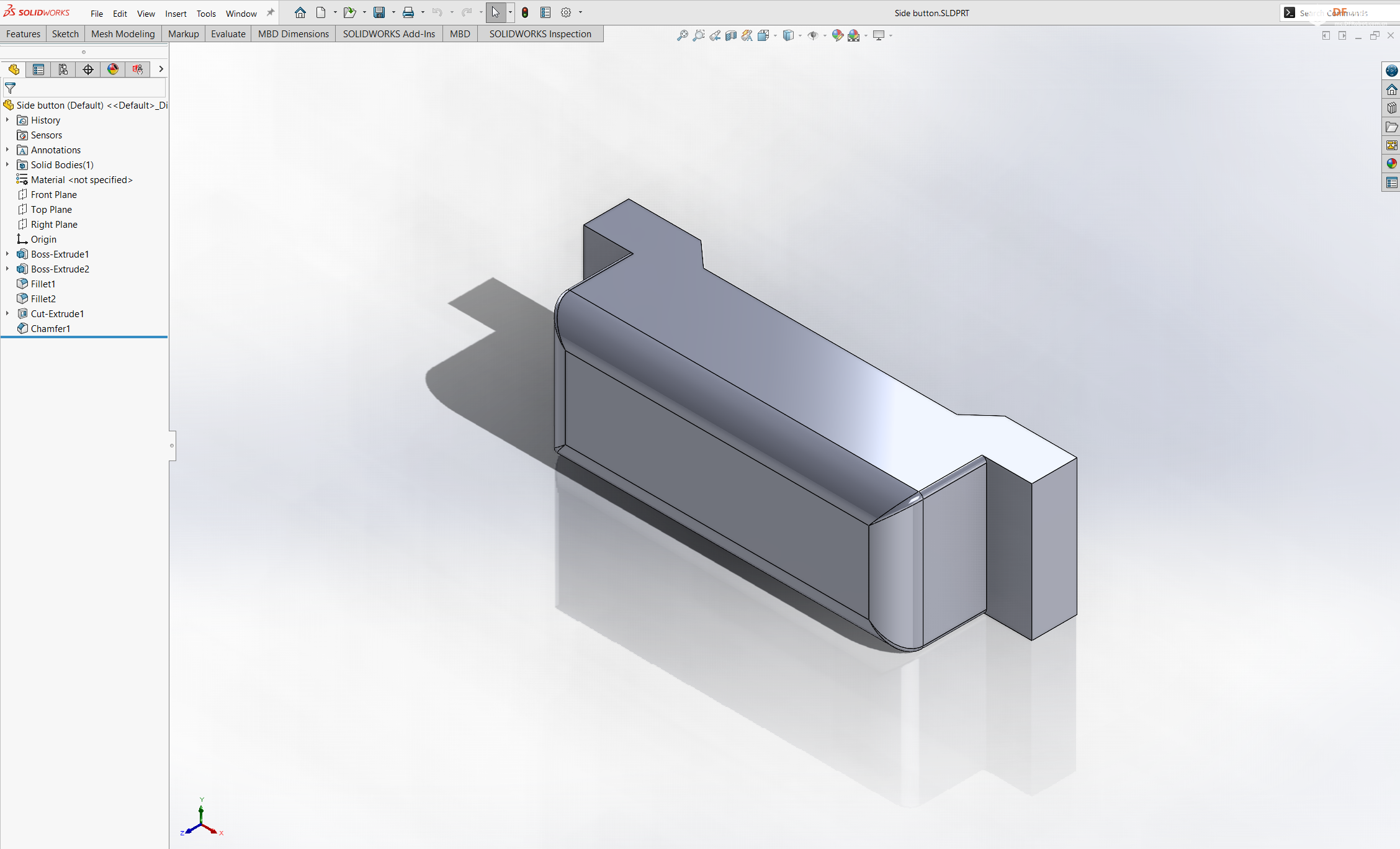The image size is (1400, 849).
Task: Click the Previous View icon
Action: point(715,35)
